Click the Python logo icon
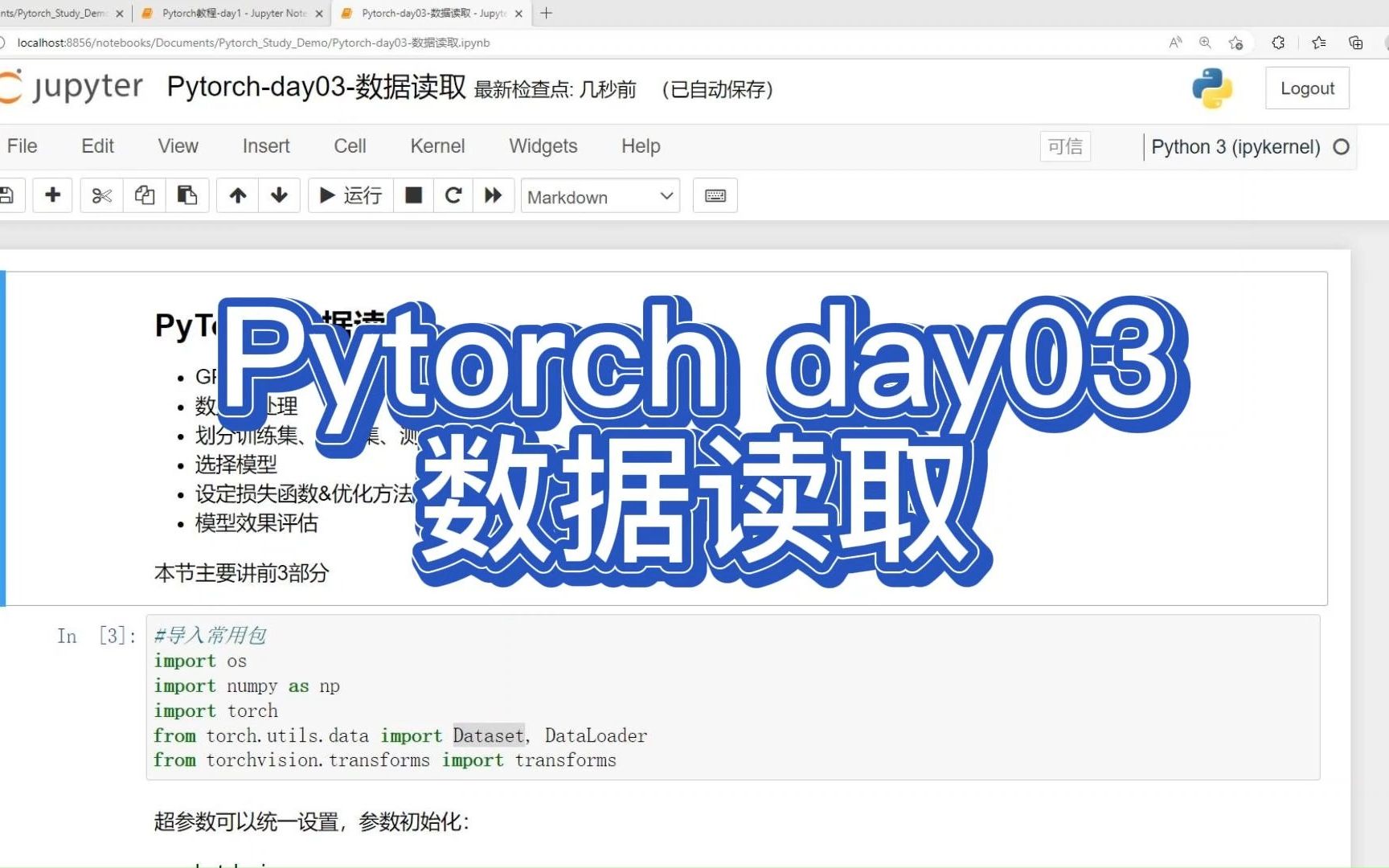Image resolution: width=1389 pixels, height=868 pixels. tap(1212, 88)
